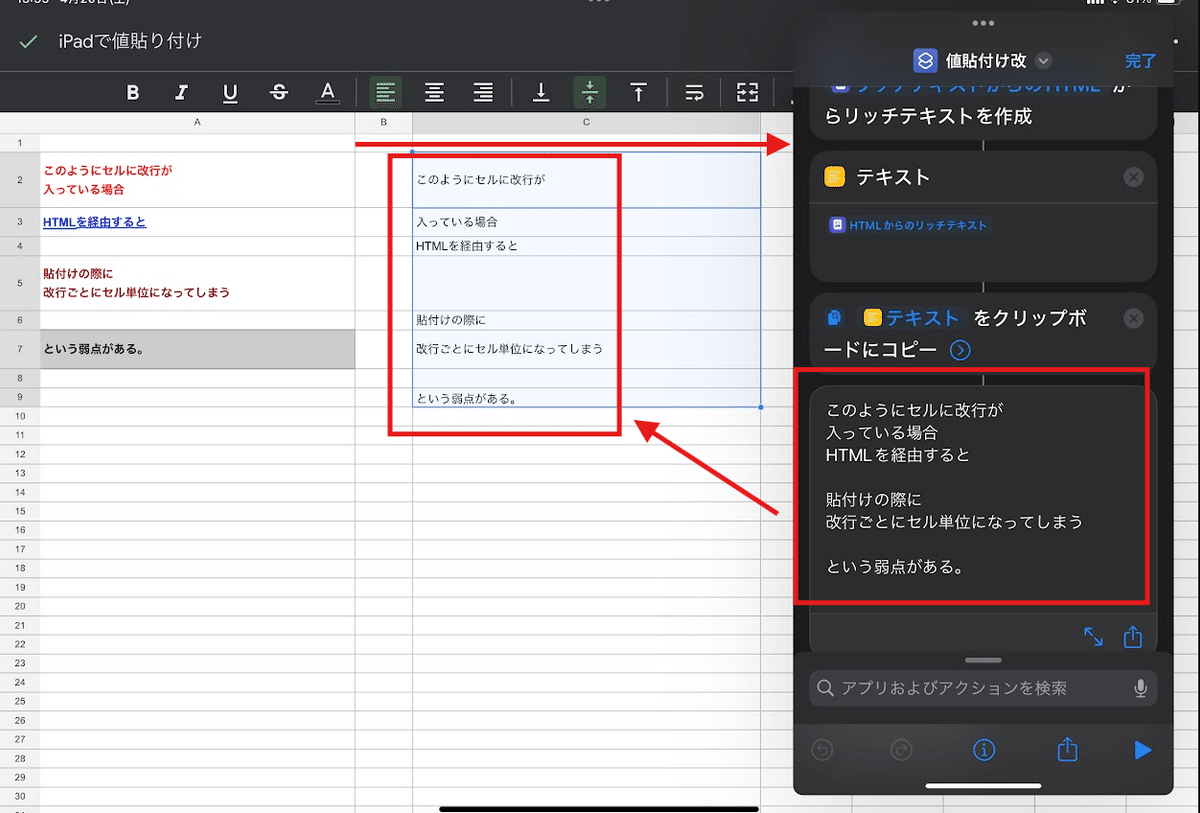Screen dimensions: 1200x813
Task: Expand the clipboard copy action options arrow
Action: (960, 350)
